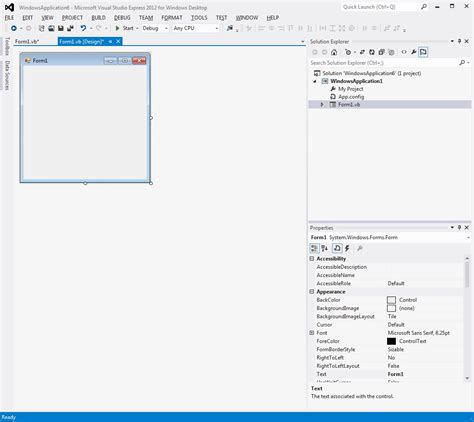This screenshot has width=474, height=422.
Task: Refresh Solution Explorer with the Refresh icon
Action: (372, 52)
